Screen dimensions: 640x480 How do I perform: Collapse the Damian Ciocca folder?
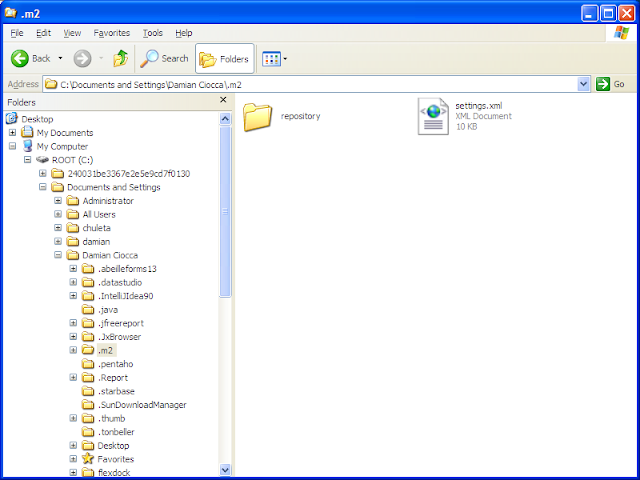pyautogui.click(x=58, y=255)
